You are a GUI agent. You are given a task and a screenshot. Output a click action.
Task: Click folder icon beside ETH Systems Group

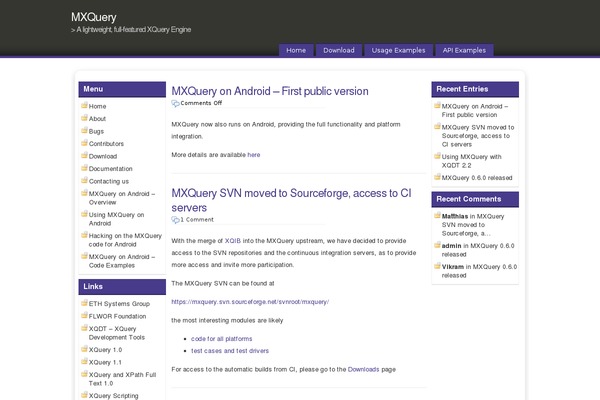tap(85, 303)
